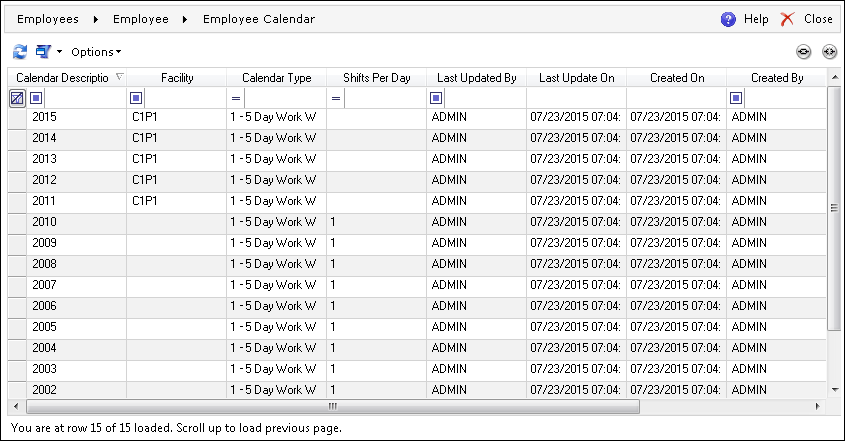Expand the arrow beside the grid view icon
The width and height of the screenshot is (845, 441).
59,52
